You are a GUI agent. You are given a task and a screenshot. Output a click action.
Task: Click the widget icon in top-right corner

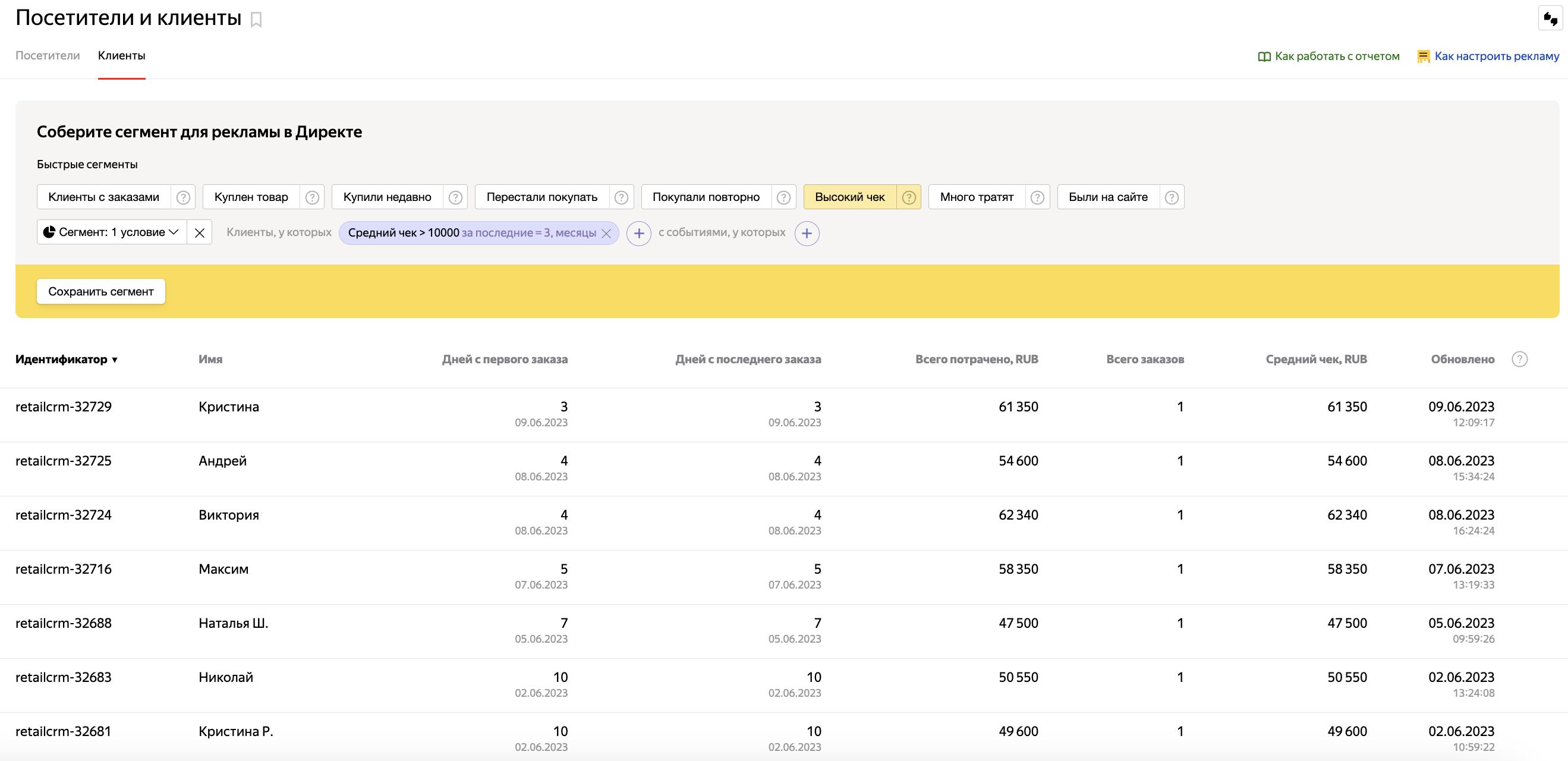point(1550,19)
